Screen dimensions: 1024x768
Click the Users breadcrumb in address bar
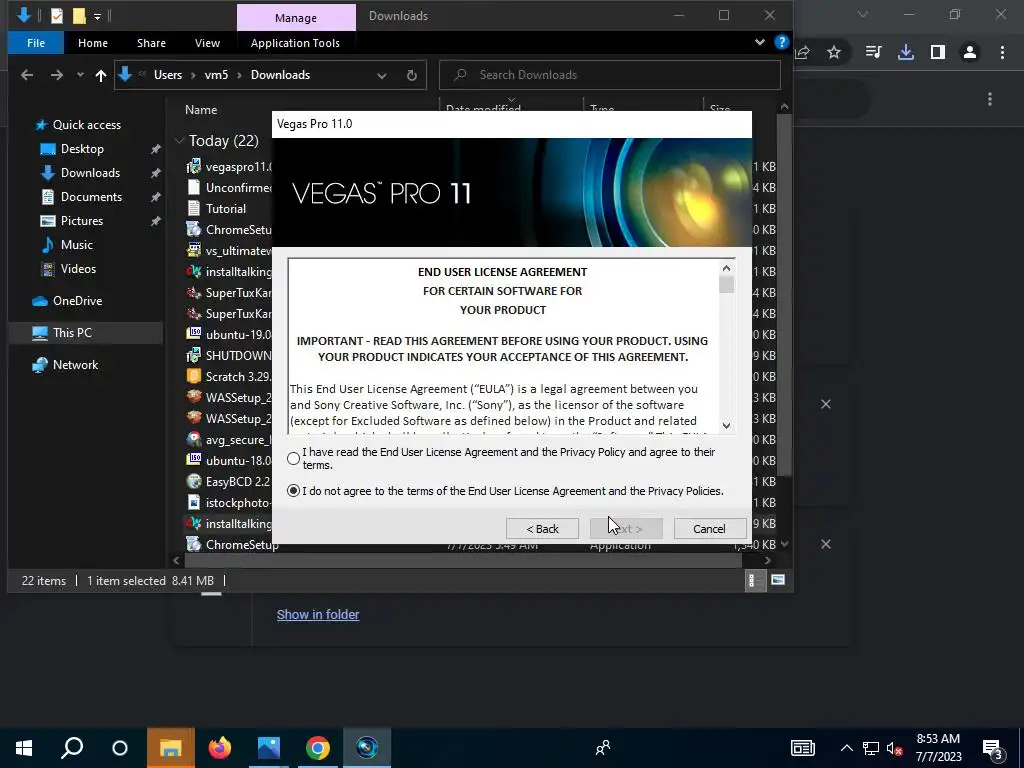pos(168,74)
